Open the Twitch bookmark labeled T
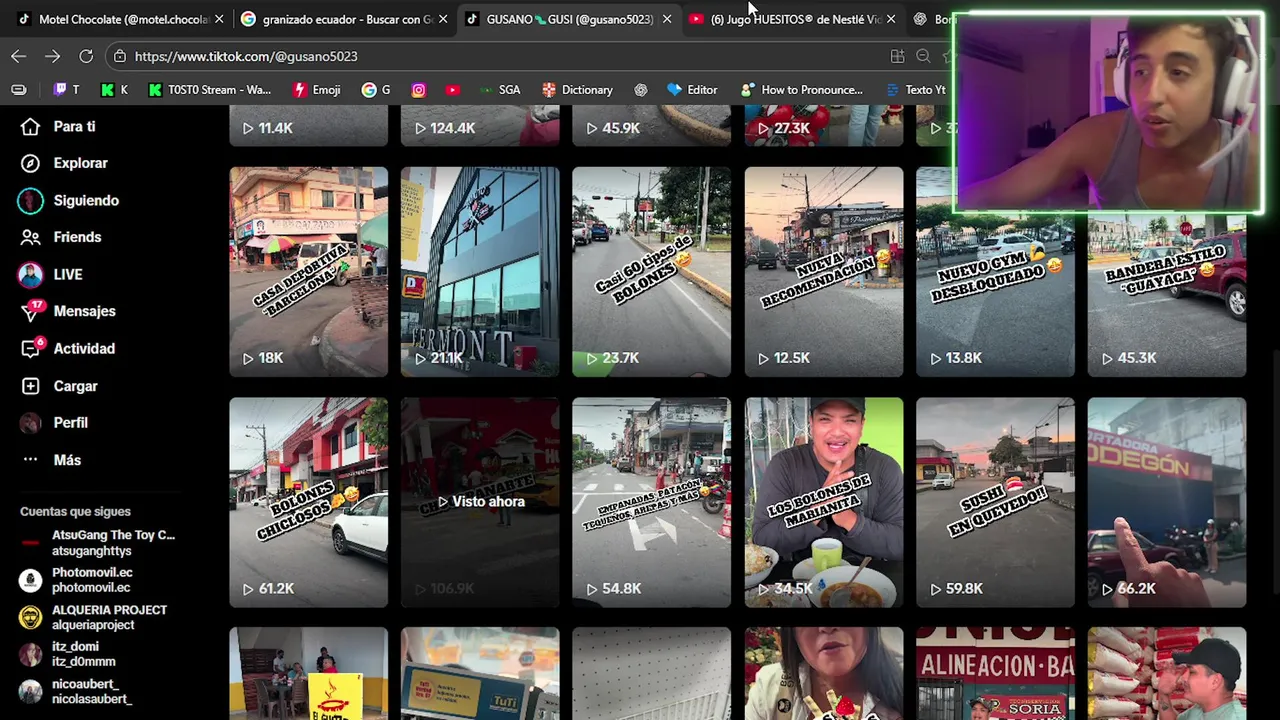The width and height of the screenshot is (1280, 720). pyautogui.click(x=66, y=90)
